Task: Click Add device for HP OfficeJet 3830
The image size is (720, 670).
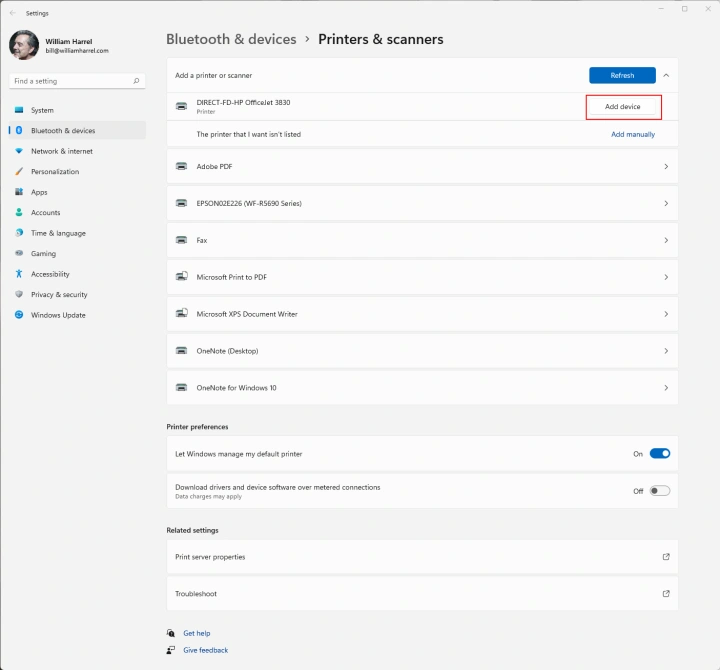Action: [x=622, y=107]
